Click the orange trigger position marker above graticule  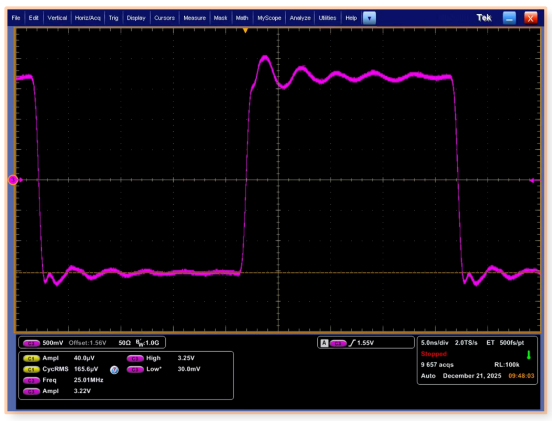click(245, 31)
